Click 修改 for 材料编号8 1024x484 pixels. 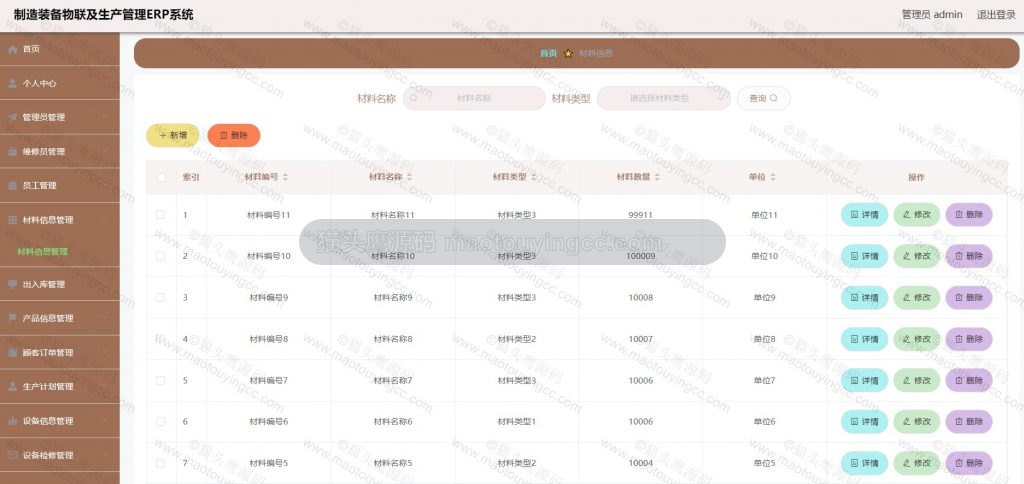(917, 339)
